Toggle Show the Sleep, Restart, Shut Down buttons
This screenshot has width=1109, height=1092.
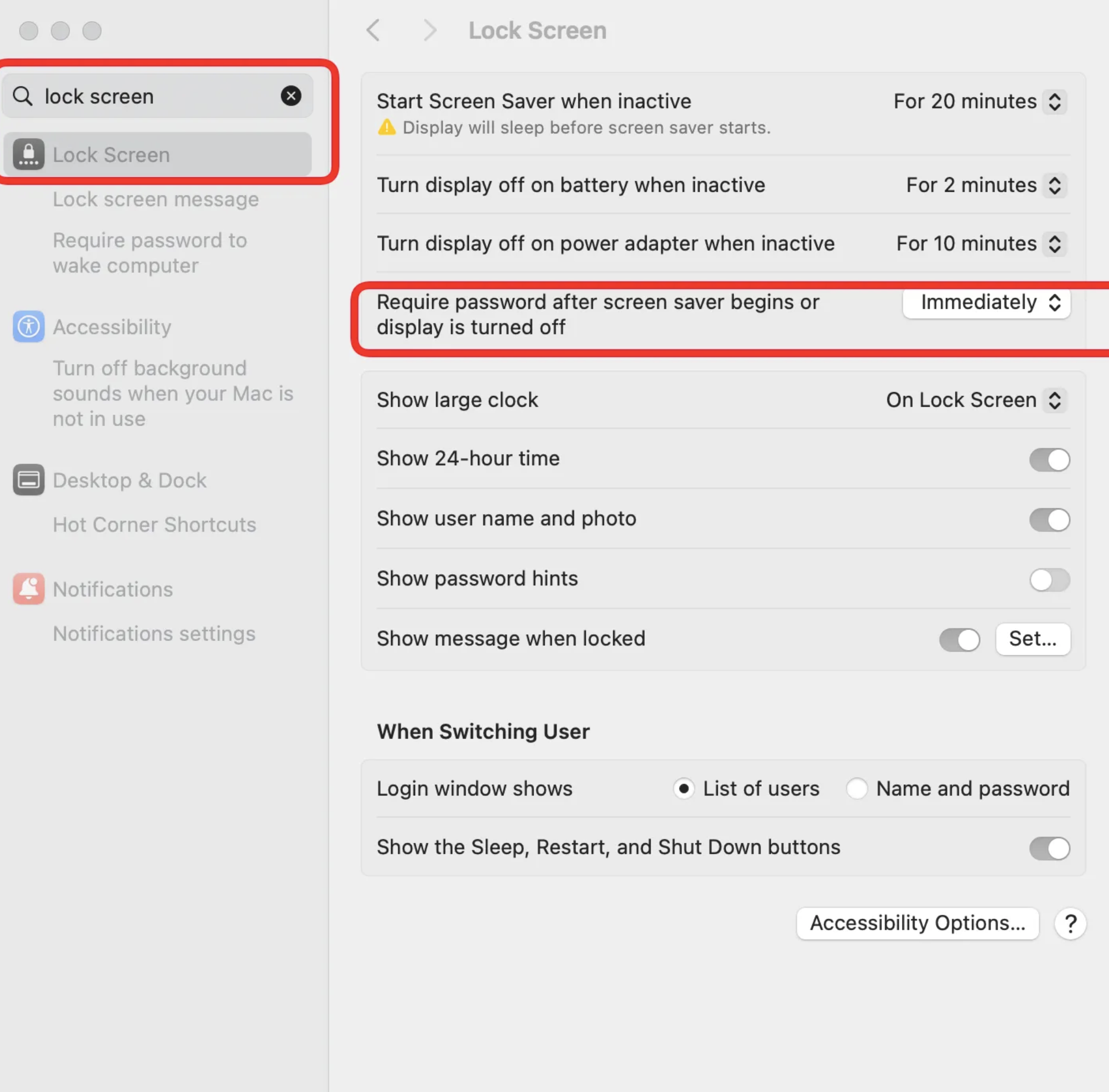tap(1049, 848)
